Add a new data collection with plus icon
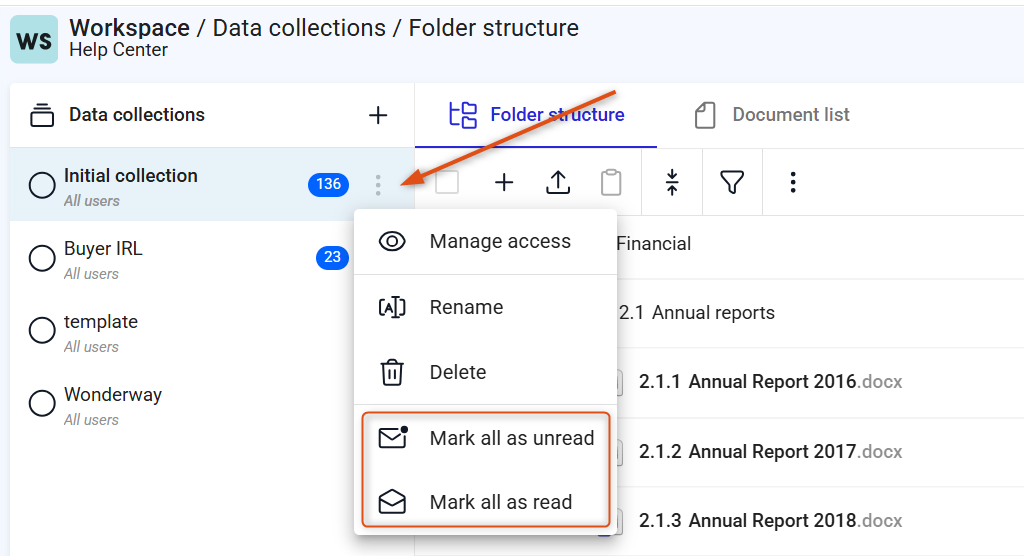 coord(377,116)
